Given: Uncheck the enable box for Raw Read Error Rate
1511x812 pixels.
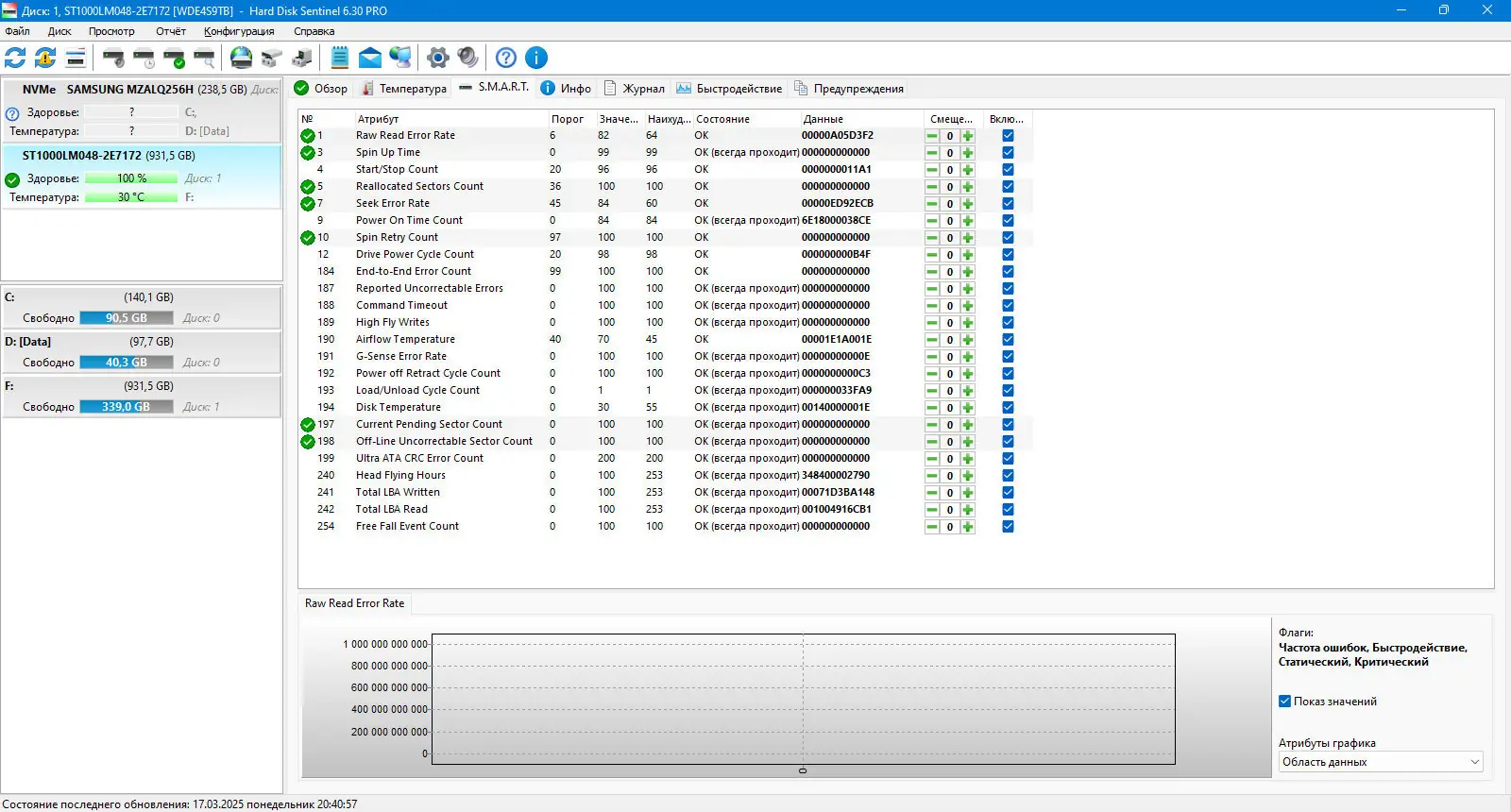Looking at the screenshot, I should point(1008,136).
